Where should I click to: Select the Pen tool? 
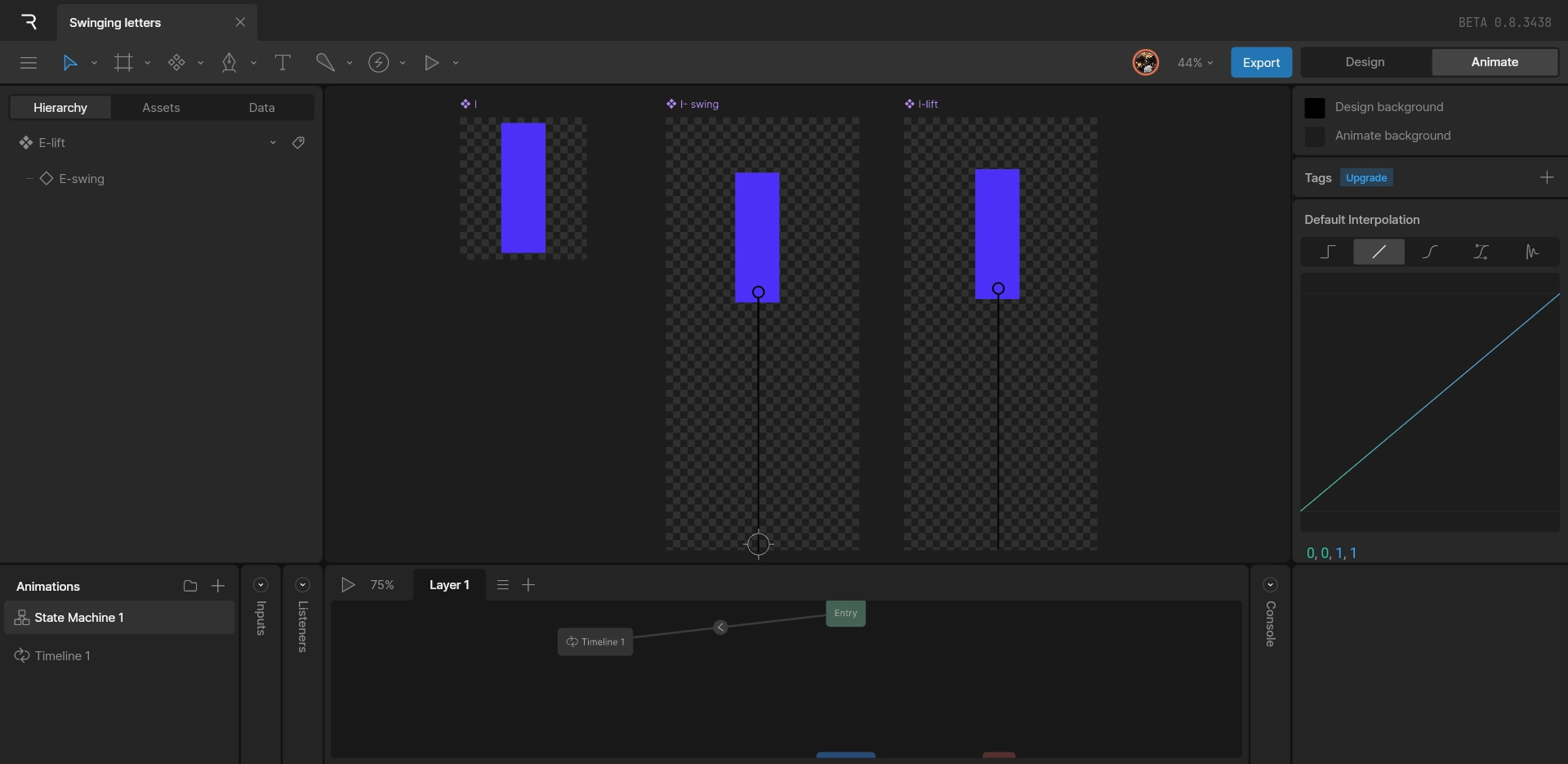point(229,63)
